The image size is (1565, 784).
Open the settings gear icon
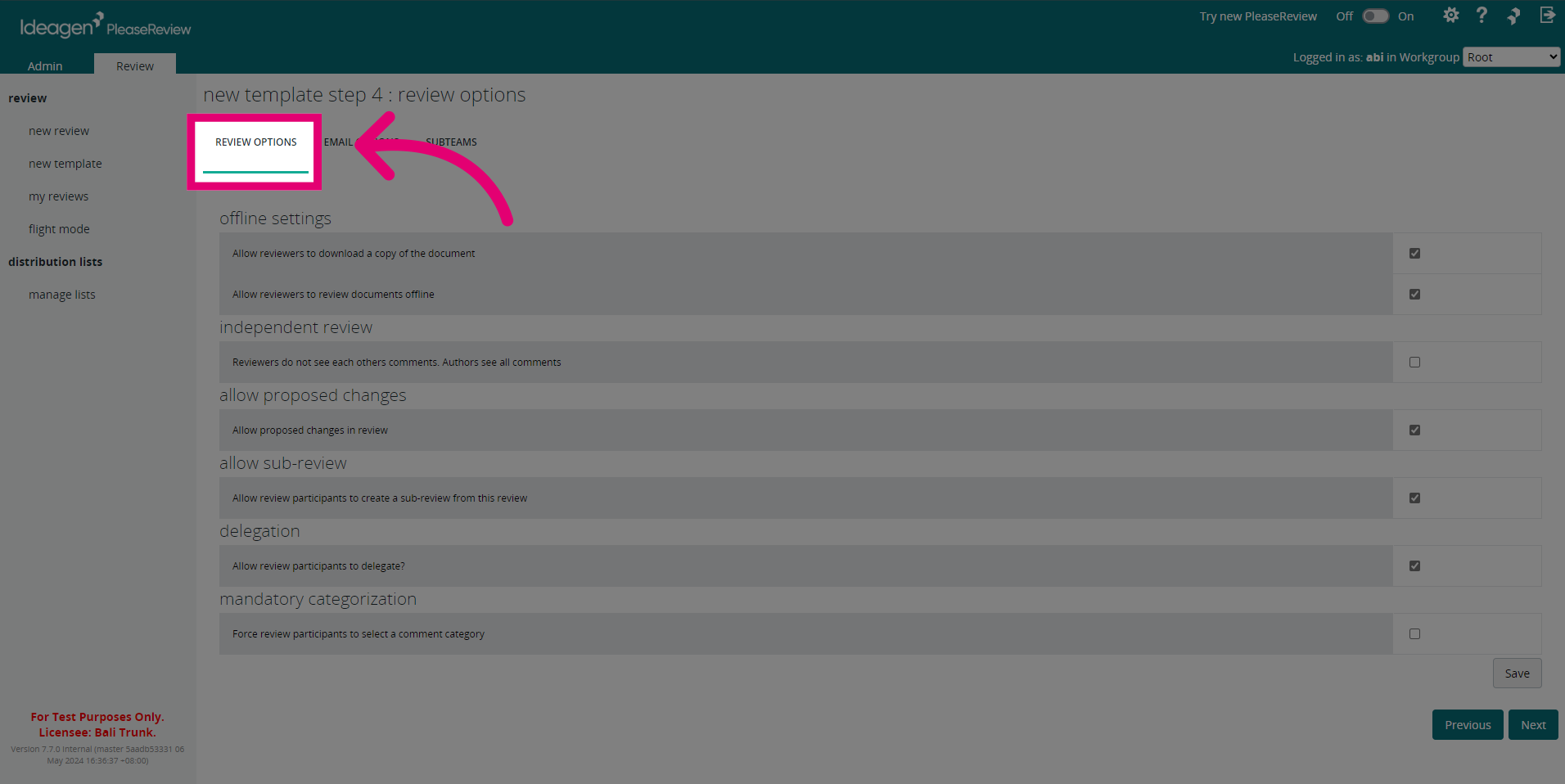pos(1450,16)
